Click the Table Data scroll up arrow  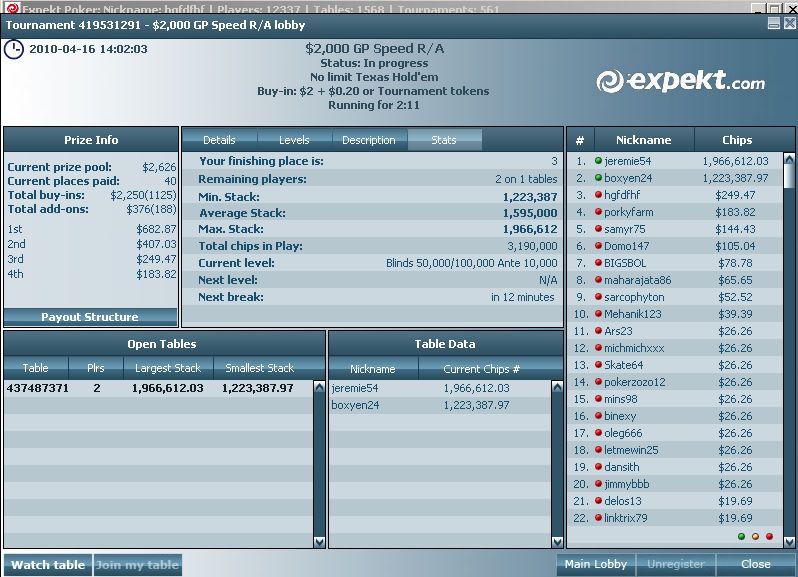(x=557, y=387)
